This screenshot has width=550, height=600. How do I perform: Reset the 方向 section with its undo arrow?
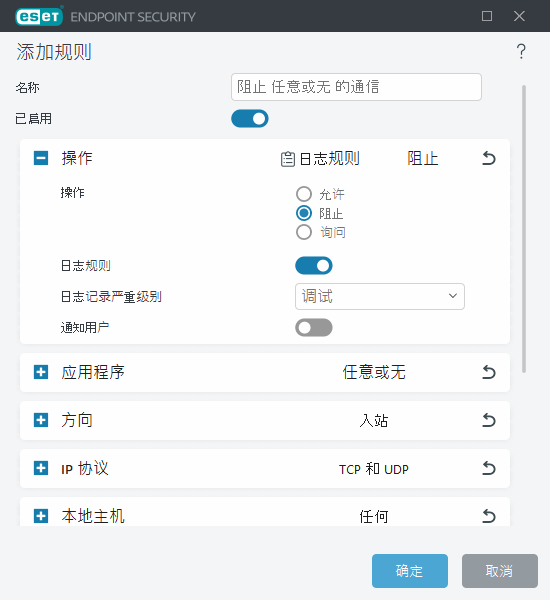tap(488, 420)
